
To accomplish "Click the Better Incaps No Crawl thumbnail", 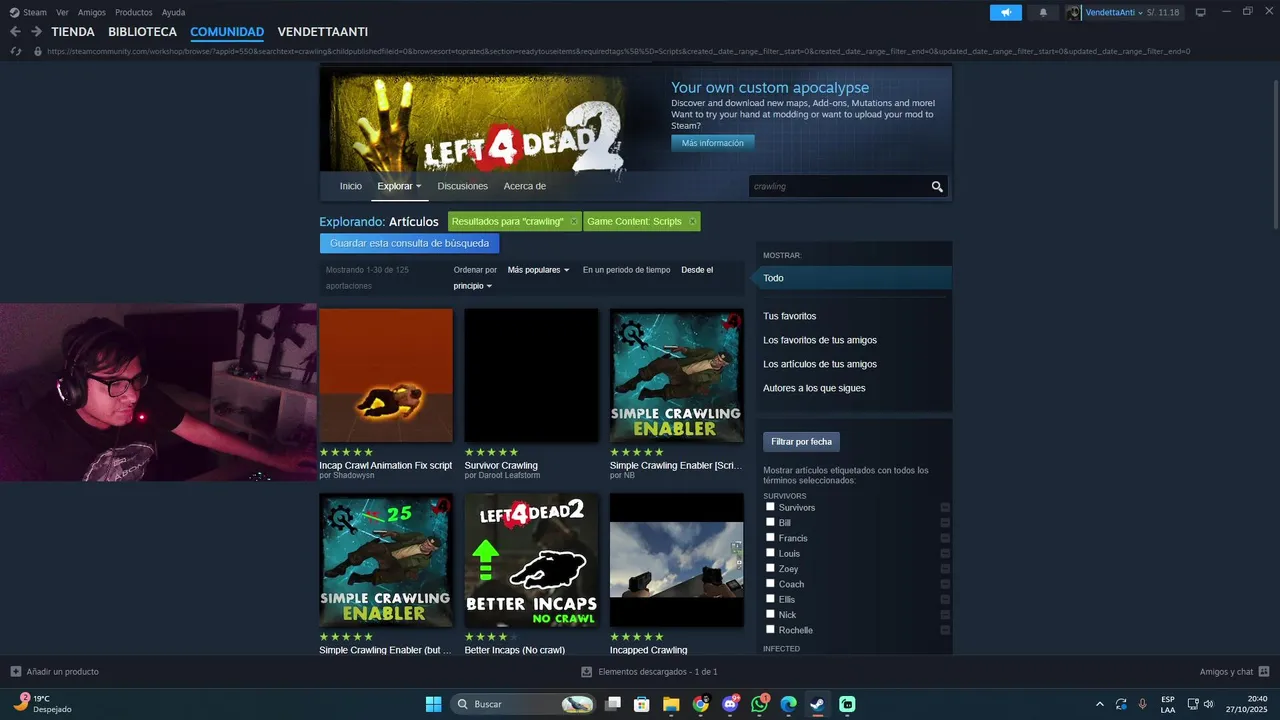I will [531, 560].
